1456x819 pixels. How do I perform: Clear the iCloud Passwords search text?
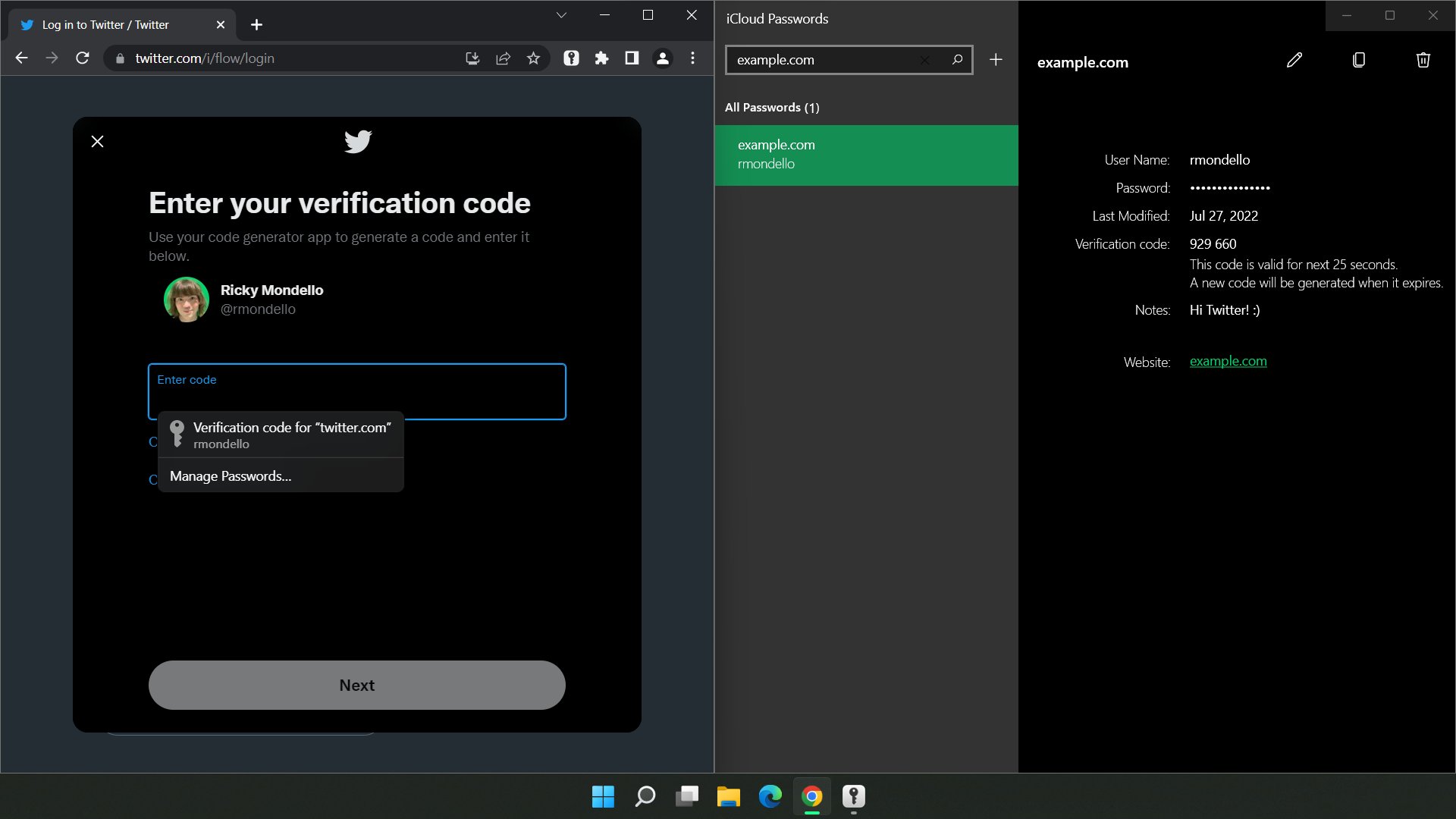tap(924, 60)
